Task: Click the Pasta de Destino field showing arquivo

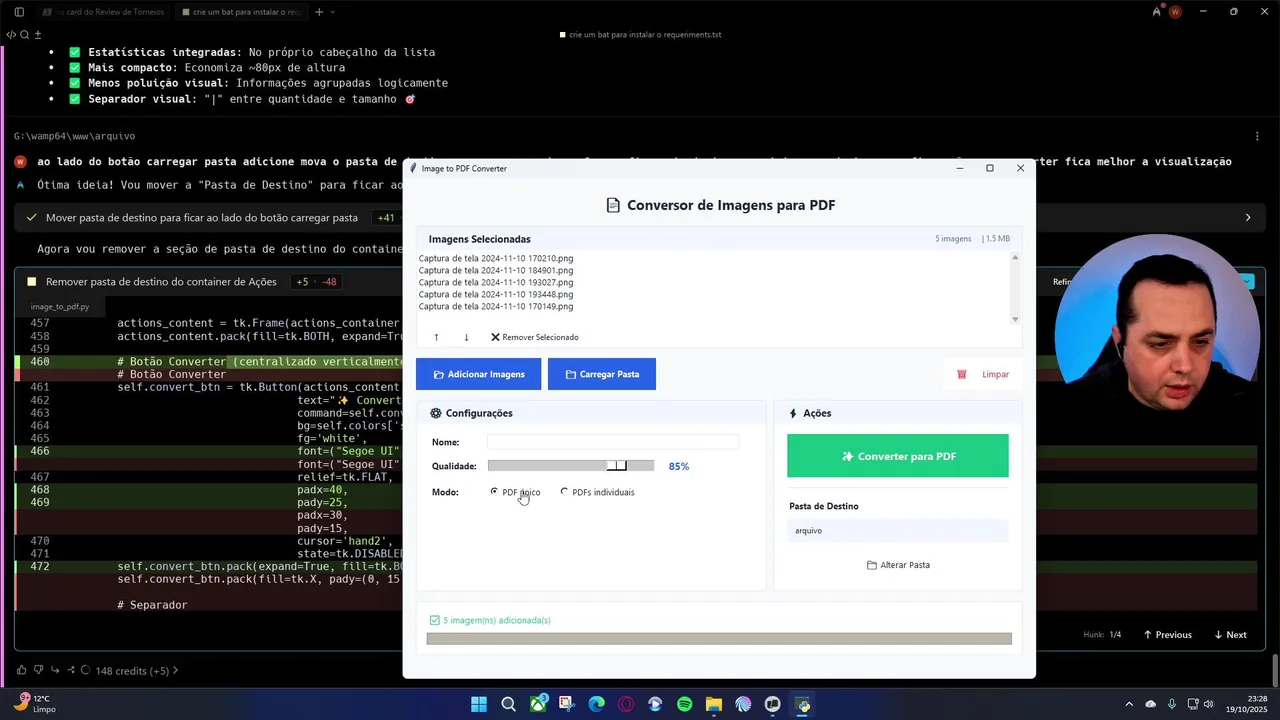Action: pos(898,531)
